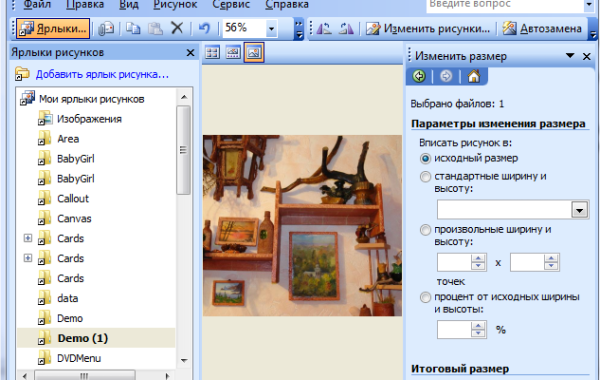This screenshot has height=380, width=600.
Task: Select the Demo (1) folder shortcut
Action: tap(83, 338)
